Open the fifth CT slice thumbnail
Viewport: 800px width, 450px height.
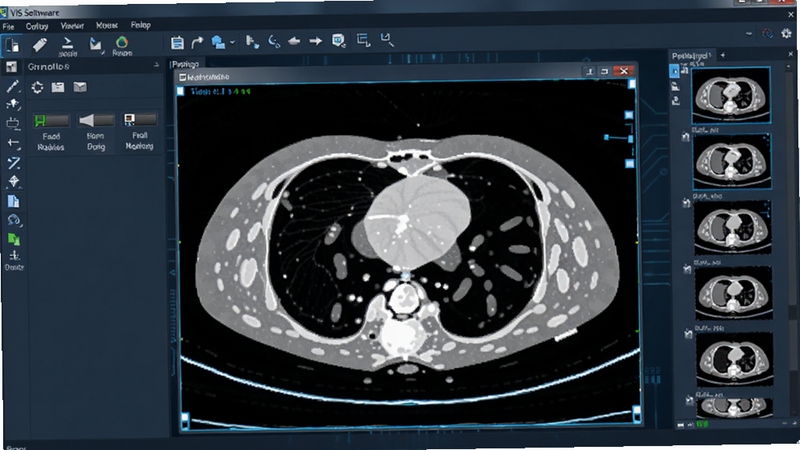click(735, 359)
